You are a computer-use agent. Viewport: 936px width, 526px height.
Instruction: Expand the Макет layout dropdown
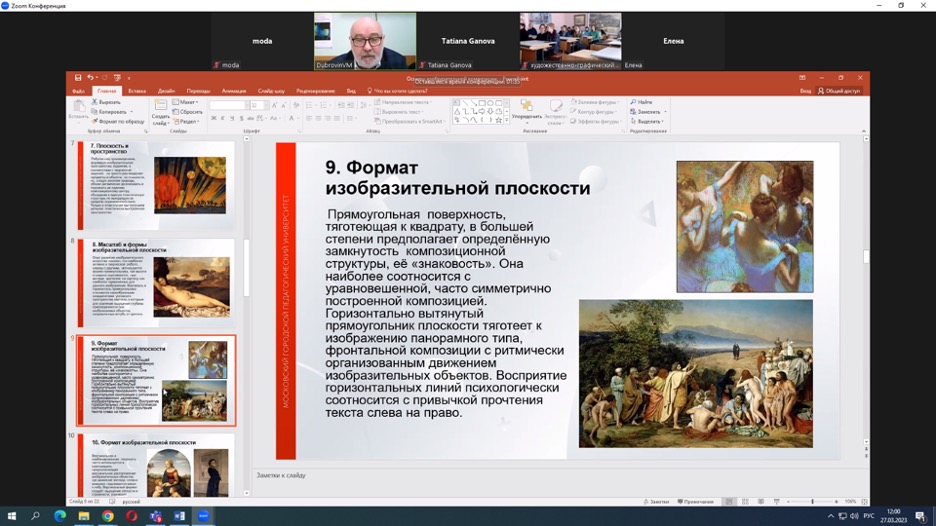187,102
